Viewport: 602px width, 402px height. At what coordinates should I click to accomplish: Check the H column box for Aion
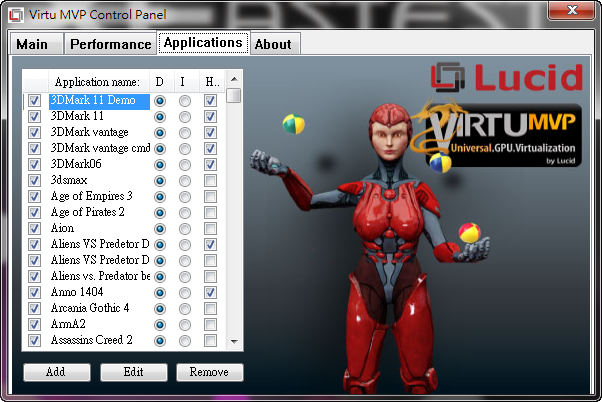210,228
